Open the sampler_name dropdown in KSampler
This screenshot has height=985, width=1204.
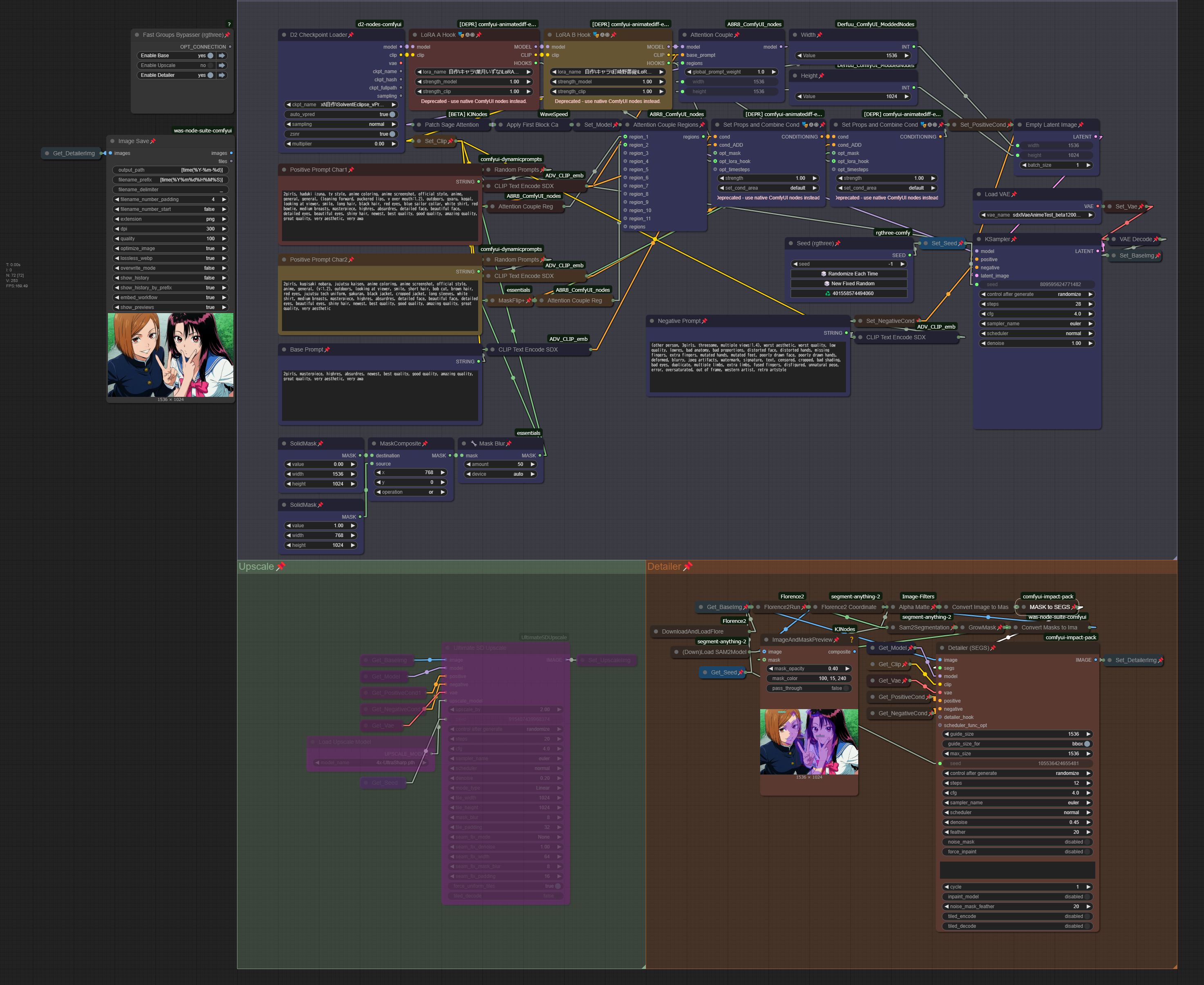pos(1036,323)
